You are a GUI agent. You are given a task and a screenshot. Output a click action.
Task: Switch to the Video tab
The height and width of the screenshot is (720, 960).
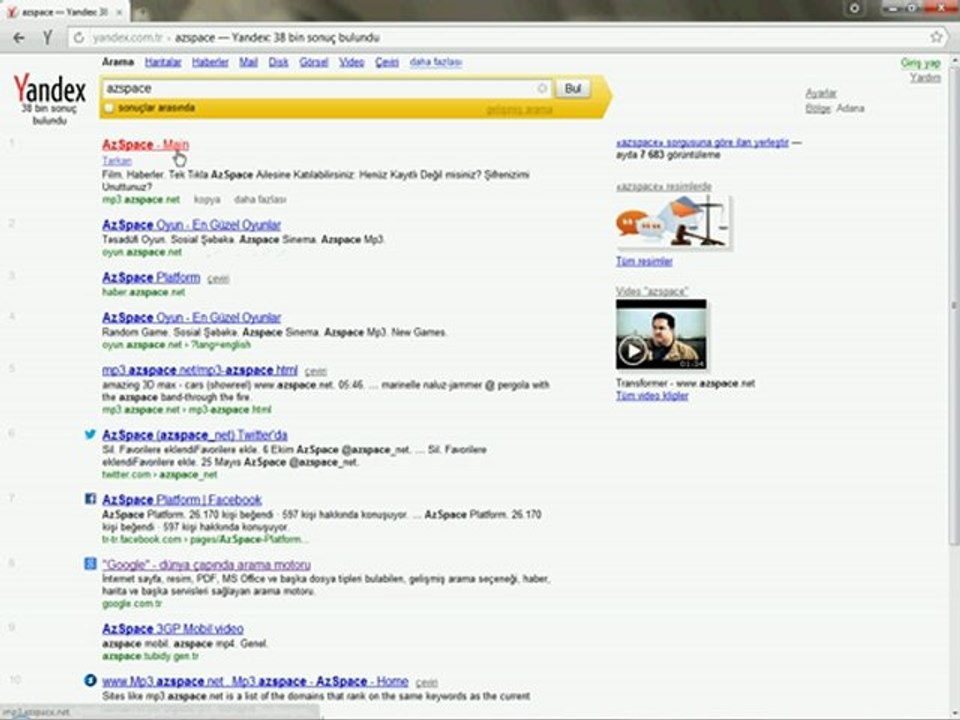351,62
